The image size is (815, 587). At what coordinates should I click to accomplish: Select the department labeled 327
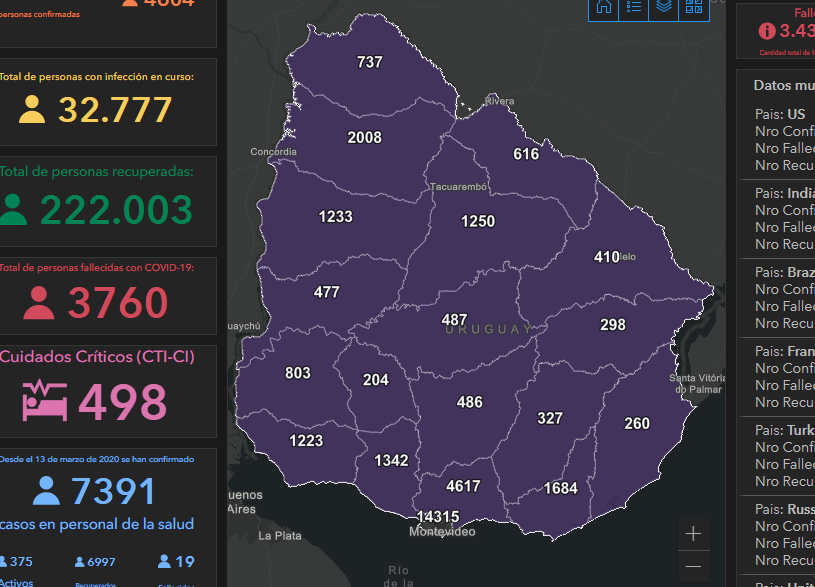(550, 418)
